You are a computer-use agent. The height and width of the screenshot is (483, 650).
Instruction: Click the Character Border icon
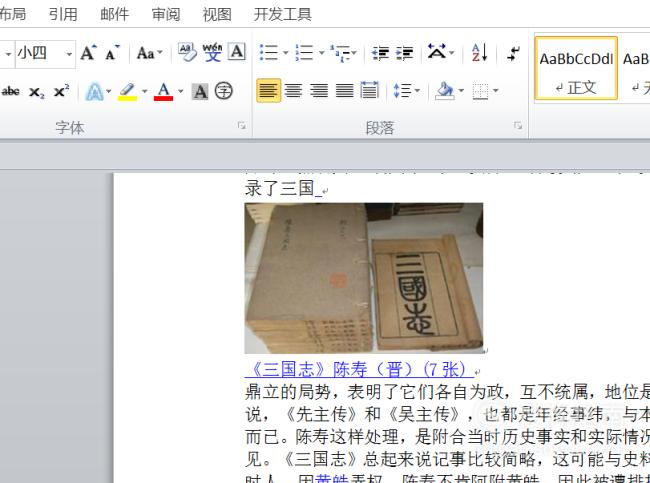pyautogui.click(x=237, y=53)
